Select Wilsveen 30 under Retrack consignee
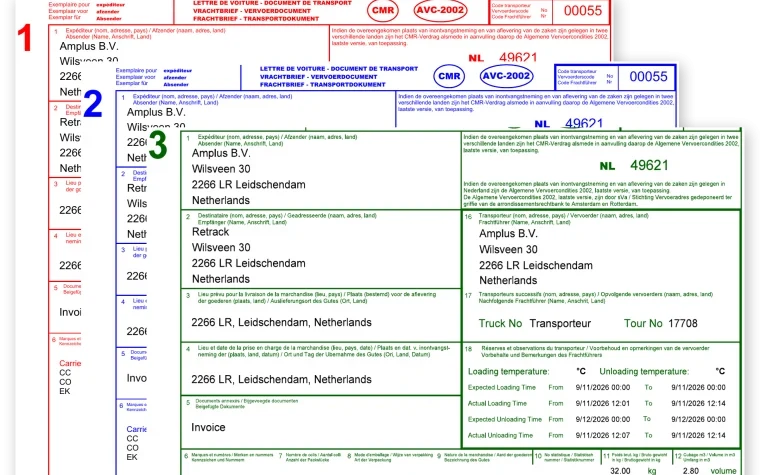The image size is (760, 475). pyautogui.click(x=221, y=248)
